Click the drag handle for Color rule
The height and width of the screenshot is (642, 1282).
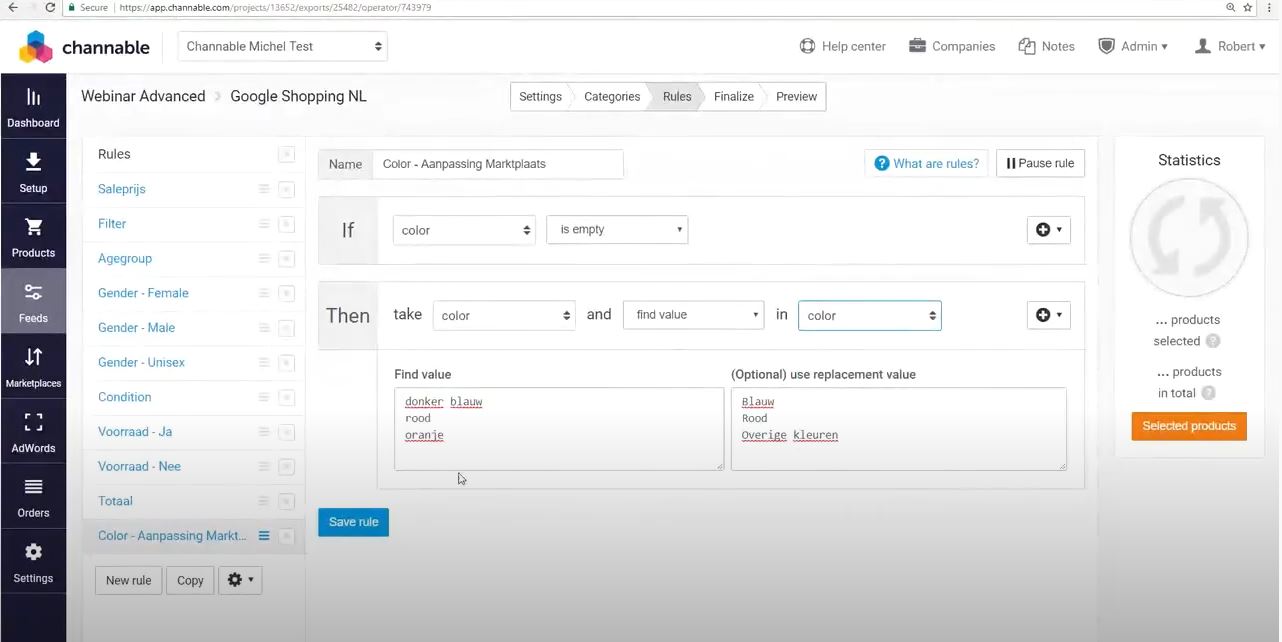264,536
